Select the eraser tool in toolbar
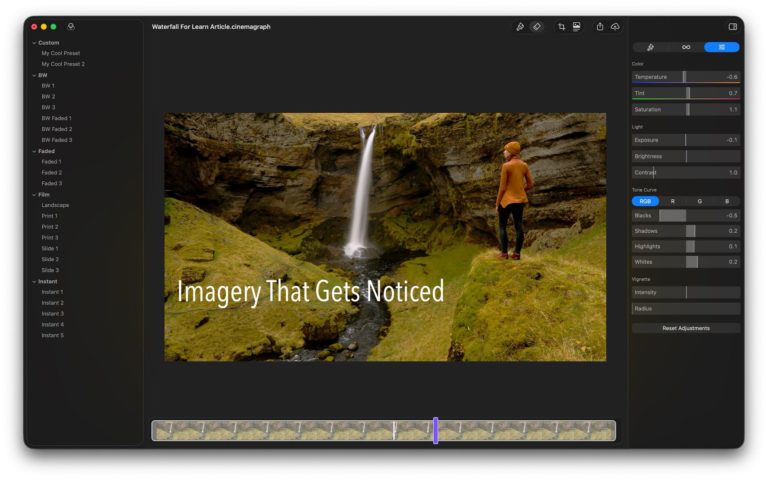 click(537, 27)
